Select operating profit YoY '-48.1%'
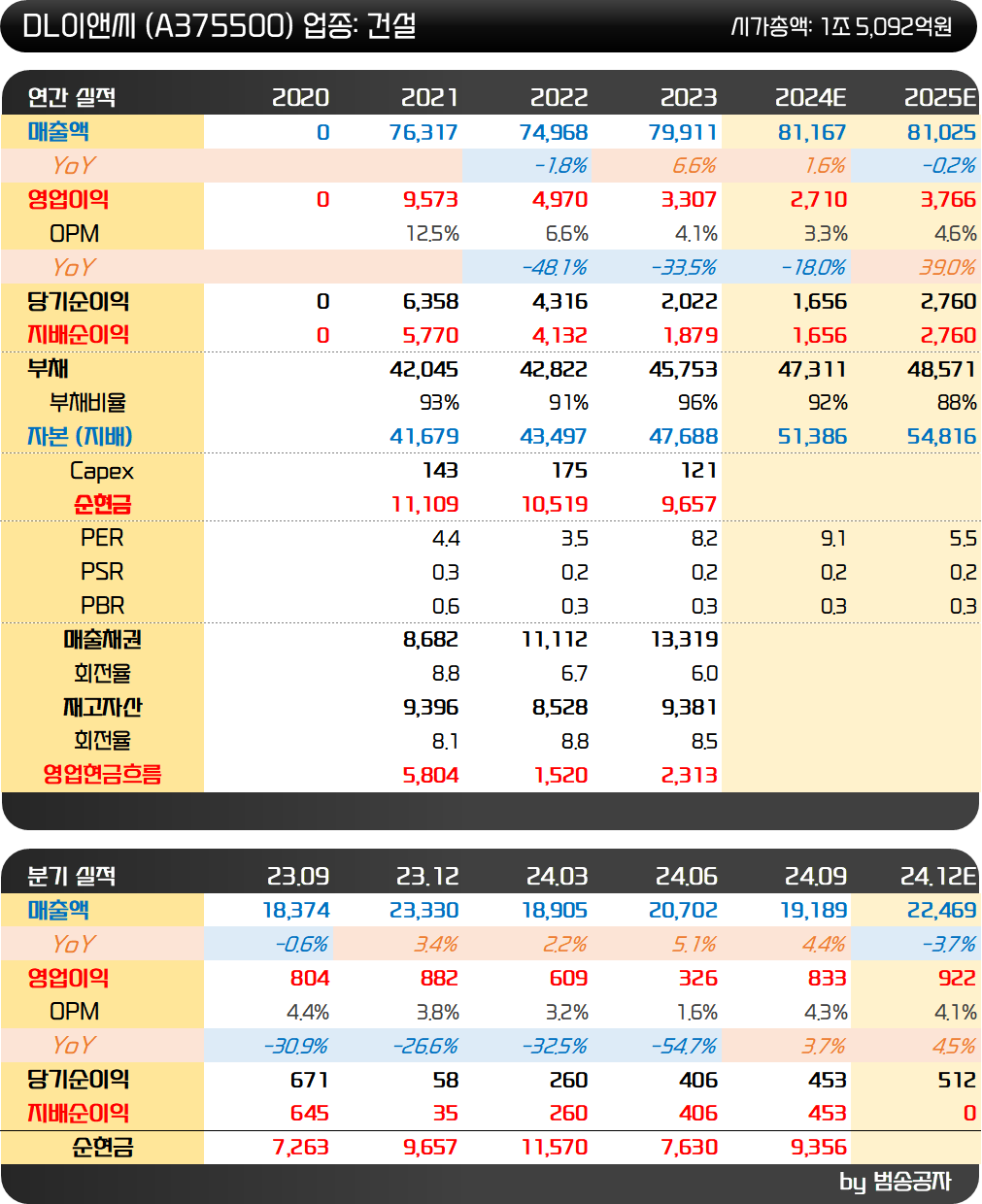 pyautogui.click(x=555, y=267)
